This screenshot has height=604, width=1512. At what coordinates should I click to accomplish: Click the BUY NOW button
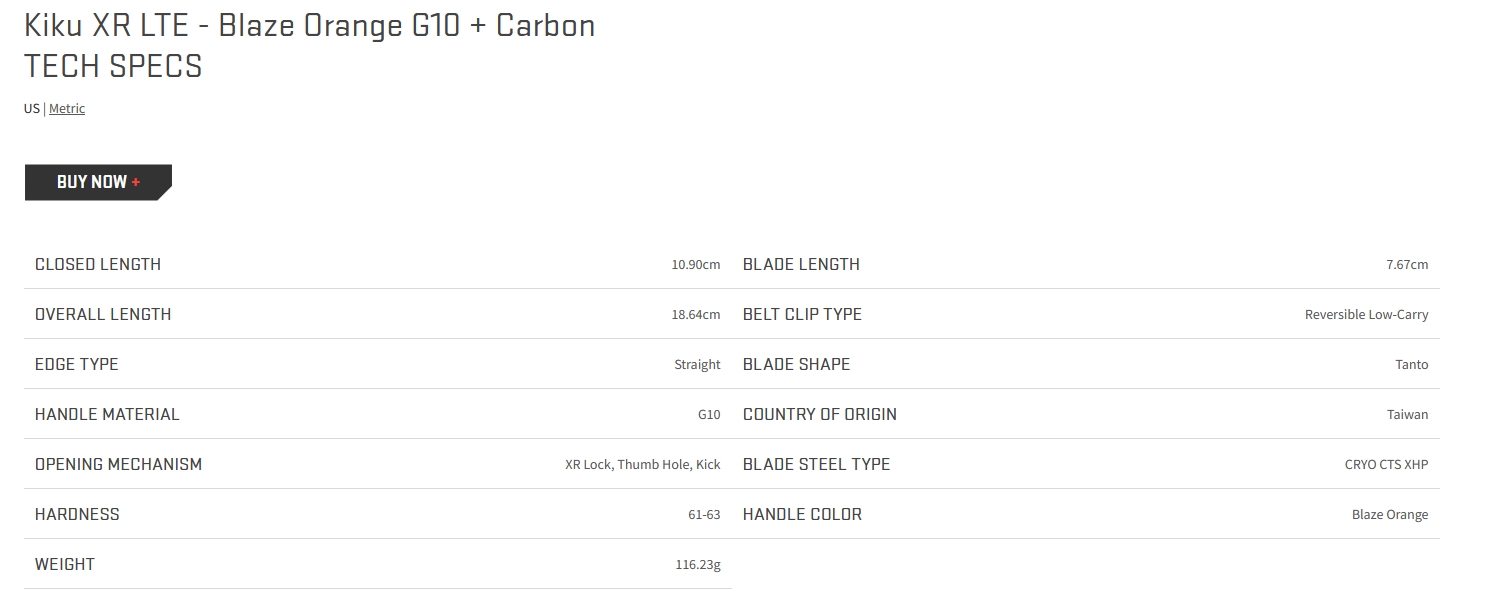click(98, 182)
